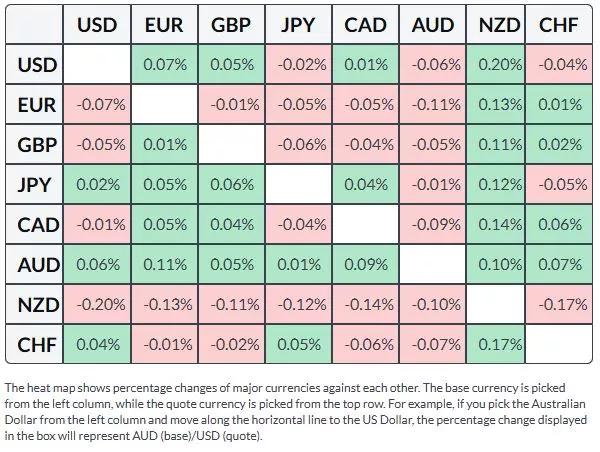Select CAD/AUD cell showing -0.09%

433,225
